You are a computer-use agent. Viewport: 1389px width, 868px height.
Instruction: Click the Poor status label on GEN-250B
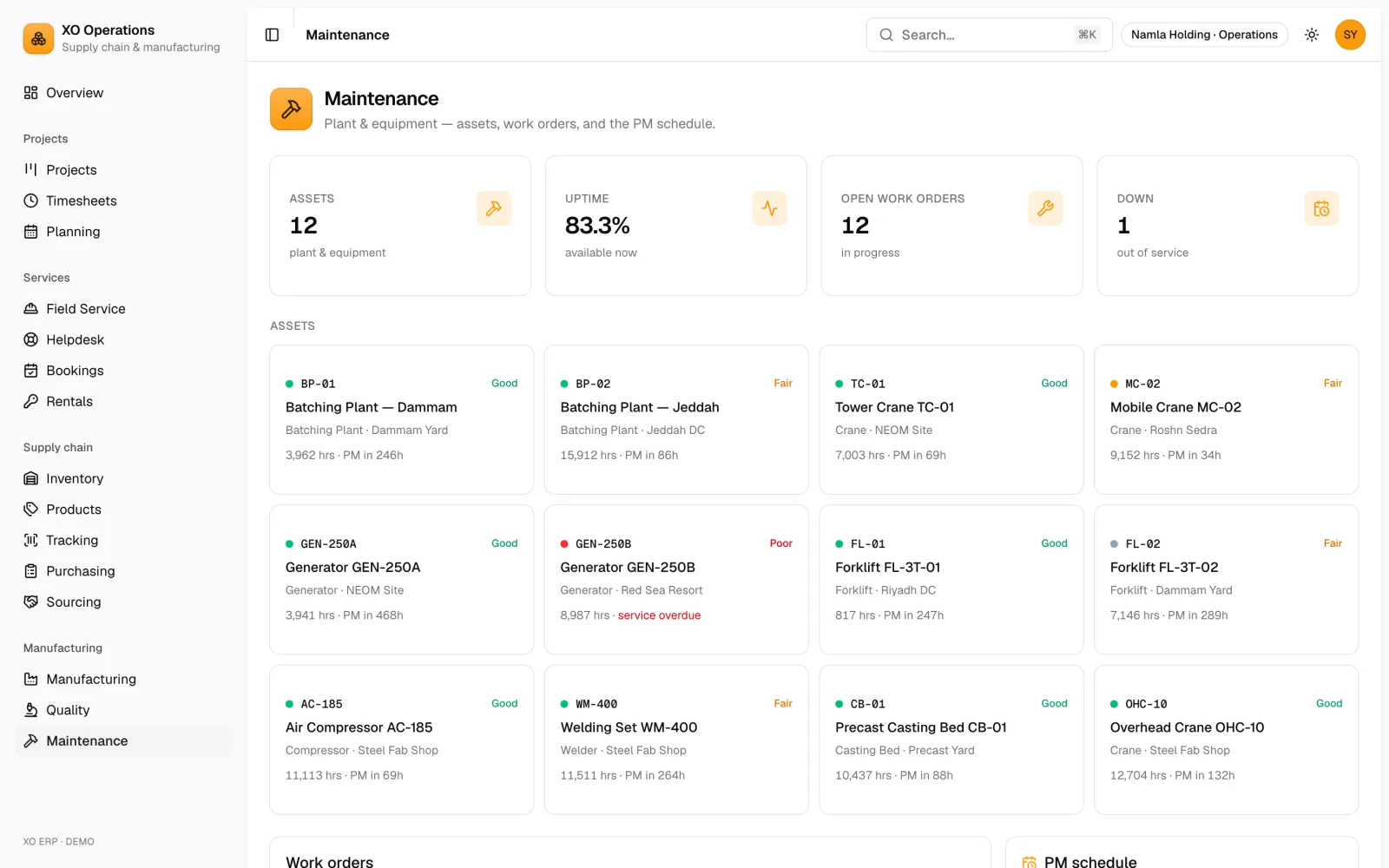coord(780,543)
